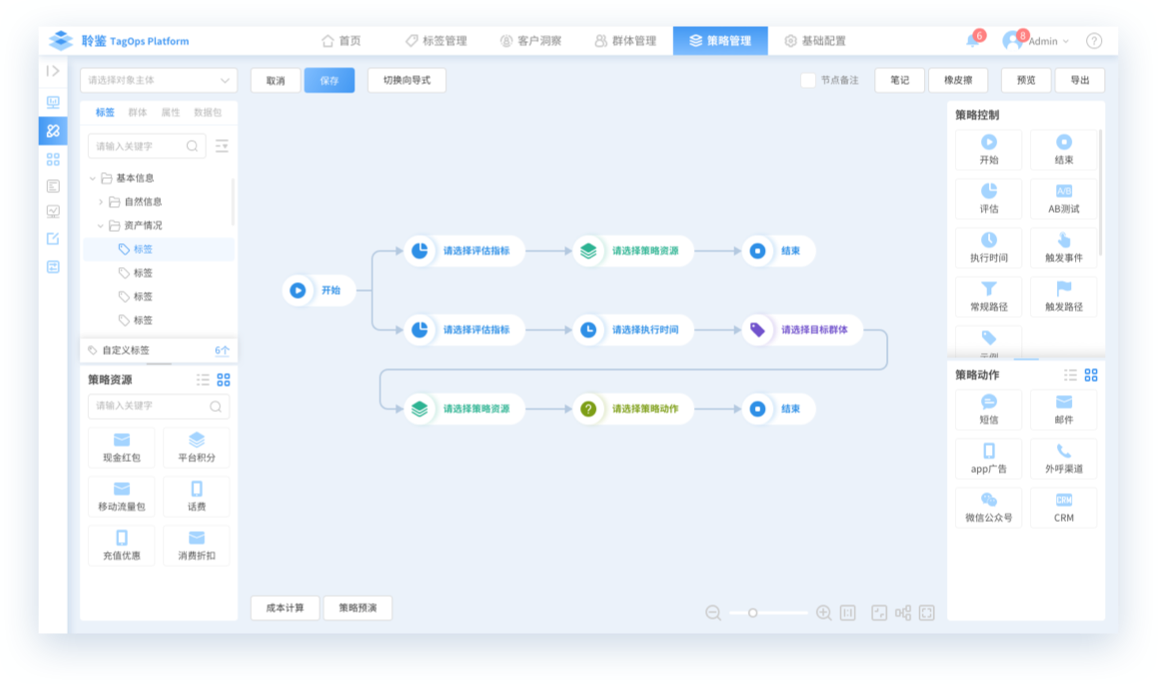1158x684 pixels.
Task: Adjust the canvas zoom slider handle
Action: pos(753,613)
